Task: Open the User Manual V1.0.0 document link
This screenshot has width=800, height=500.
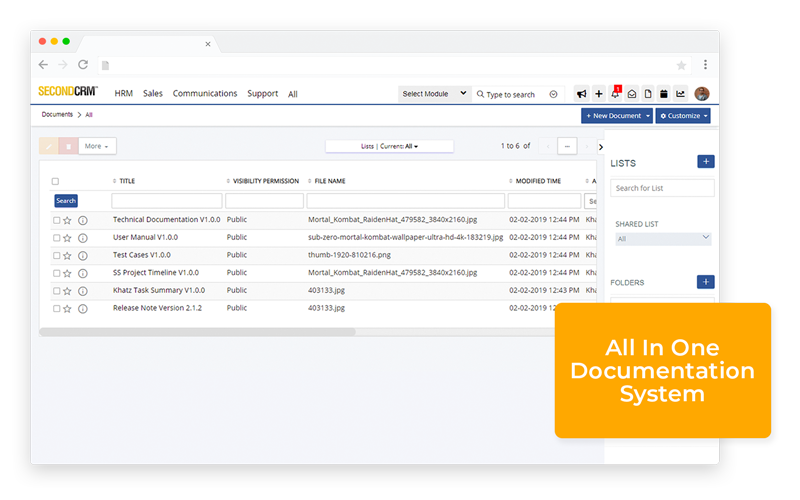Action: [145, 237]
